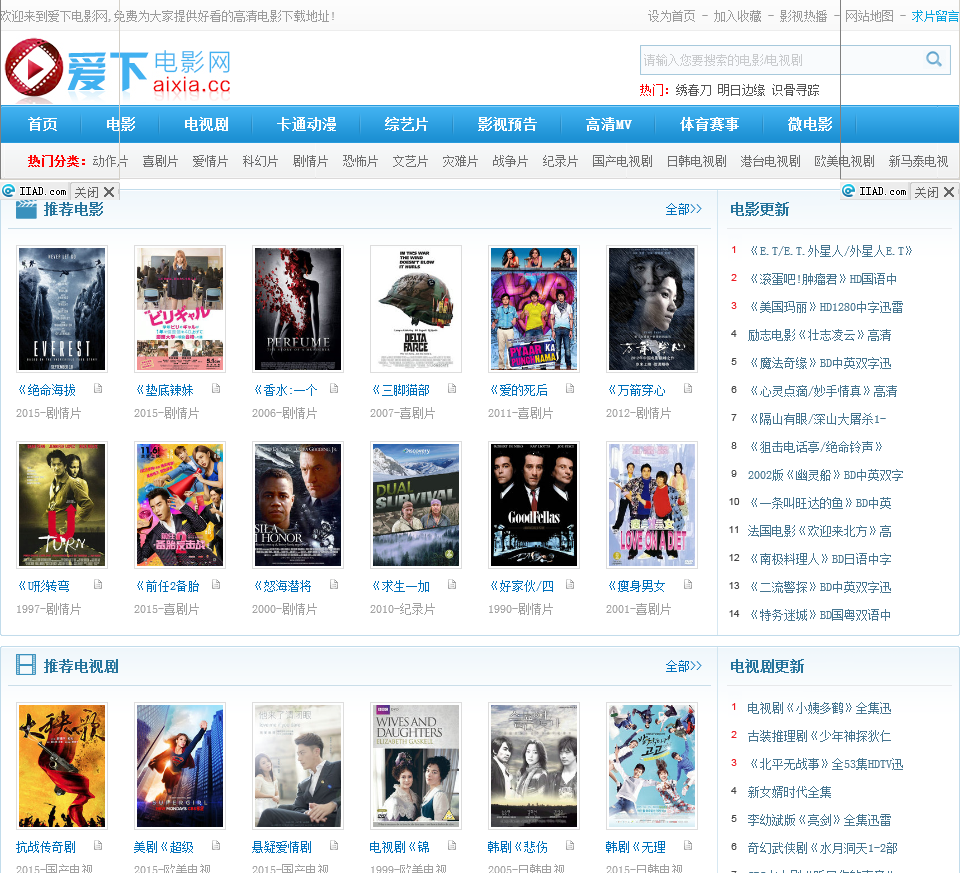The image size is (960, 873).
Task: Open 新女婿时代全集 TV update entry
Action: click(789, 792)
